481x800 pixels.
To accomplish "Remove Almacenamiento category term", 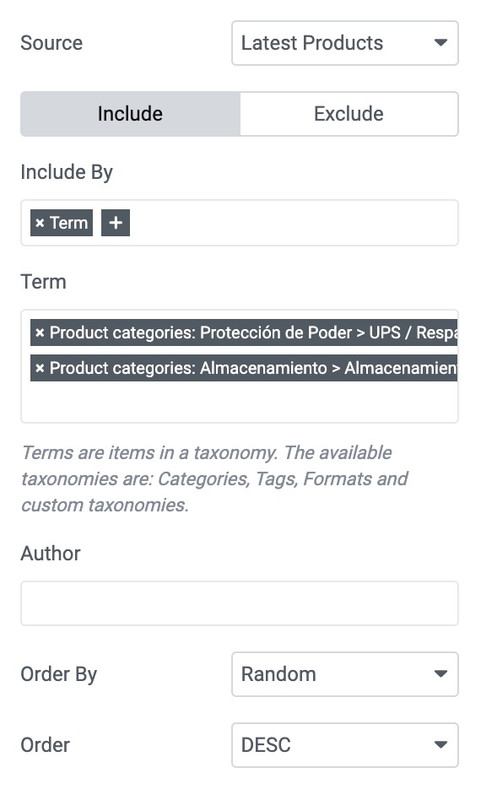I will click(40, 368).
